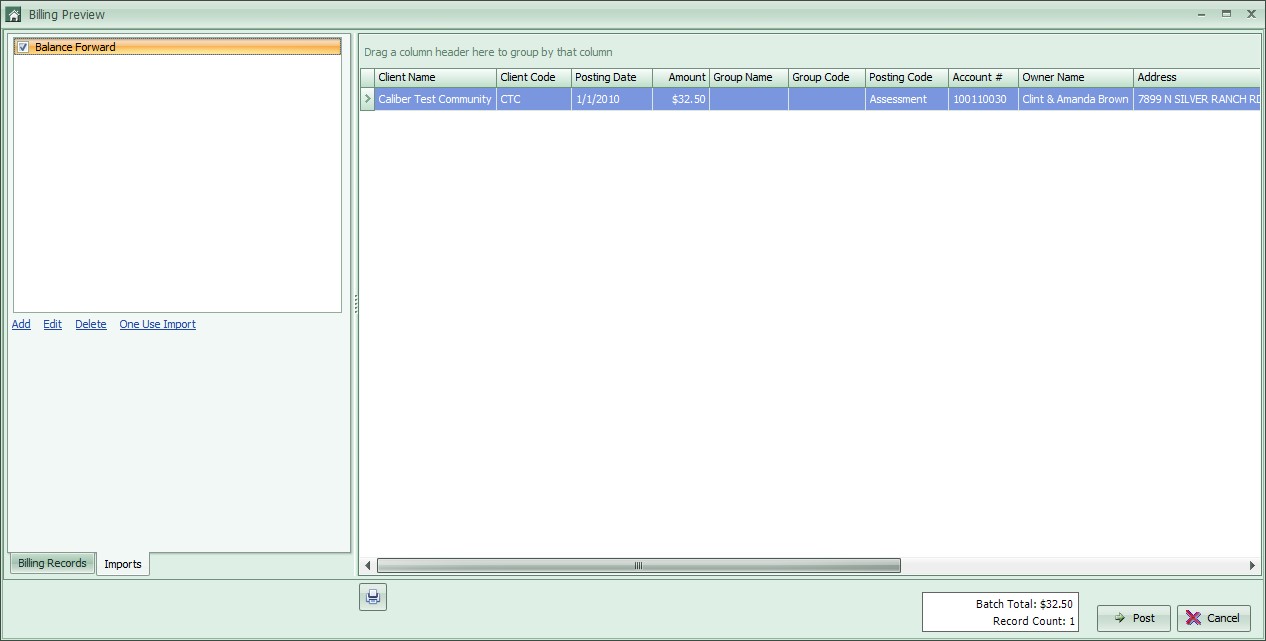The image size is (1266, 641).
Task: Click the scroll right arrow of the grid
Action: point(1252,565)
